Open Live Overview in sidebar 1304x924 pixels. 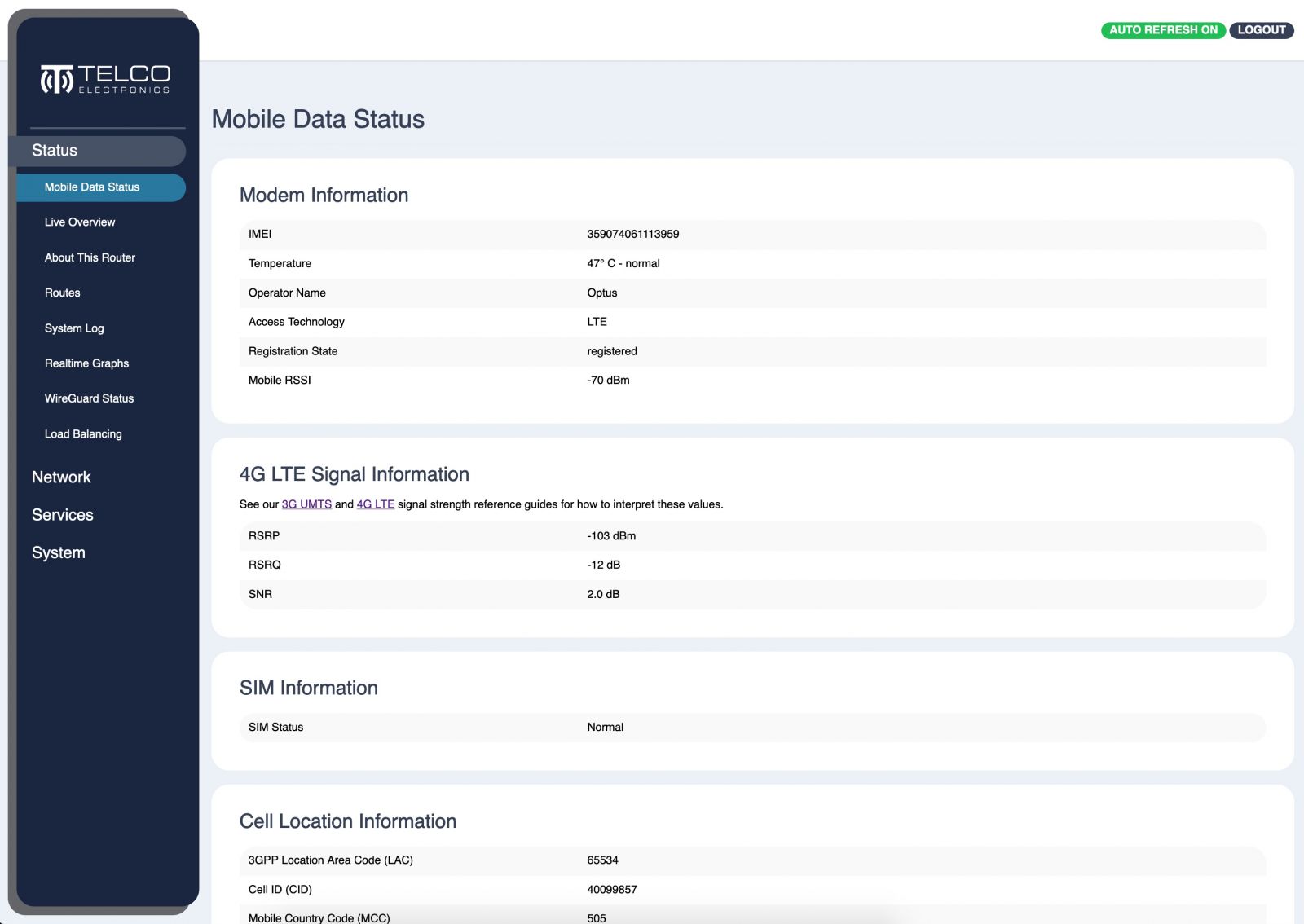tap(80, 222)
